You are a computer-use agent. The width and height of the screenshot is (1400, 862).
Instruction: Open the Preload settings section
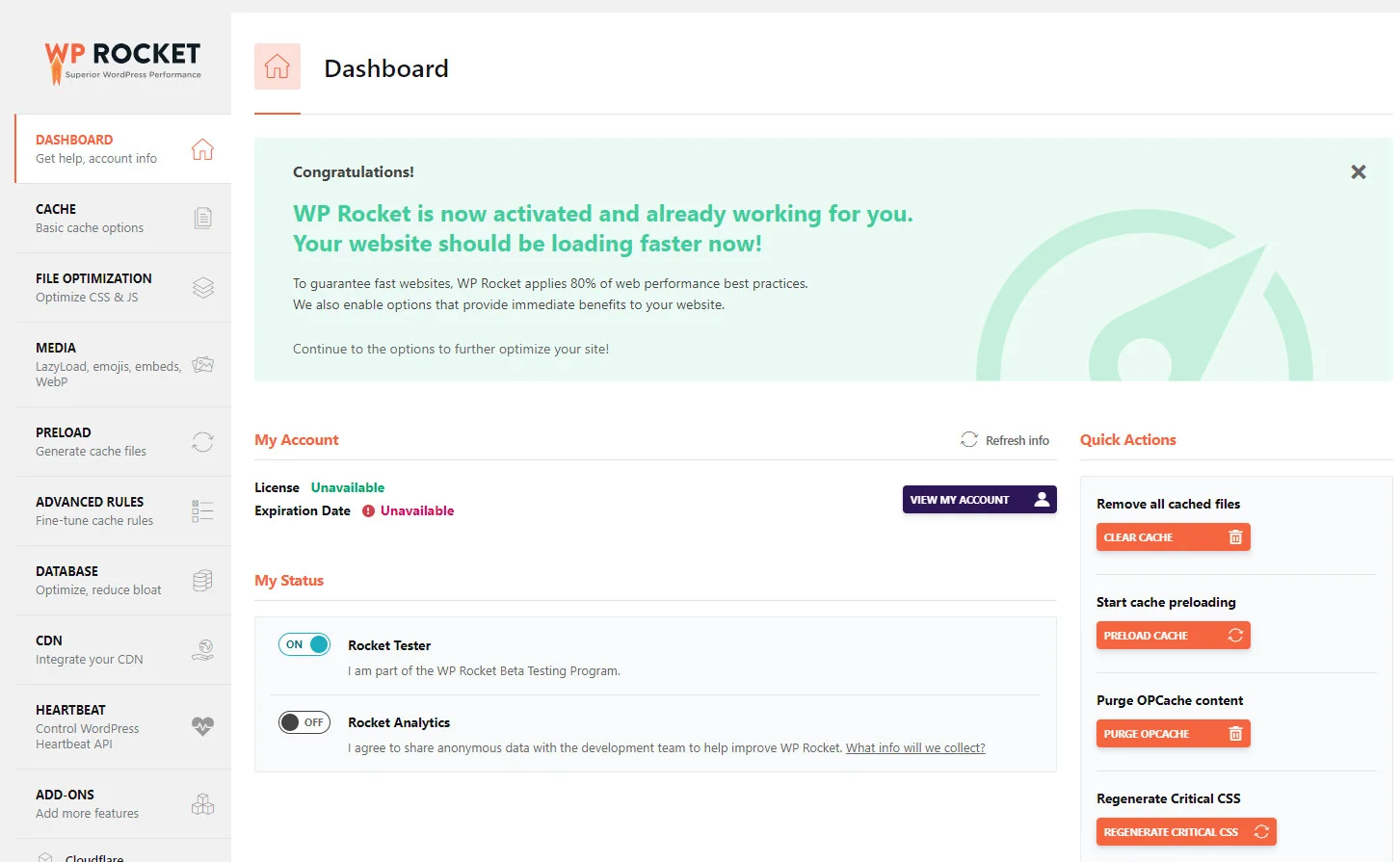[123, 442]
